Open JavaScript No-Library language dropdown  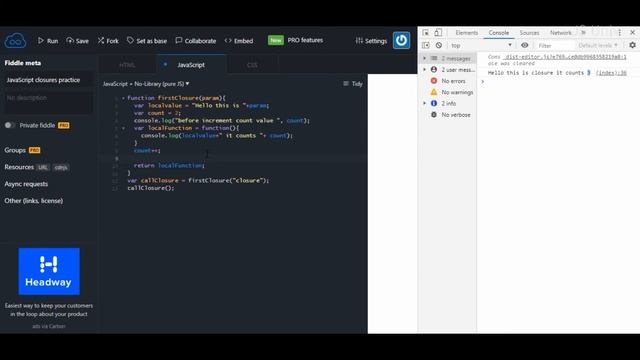(x=146, y=84)
